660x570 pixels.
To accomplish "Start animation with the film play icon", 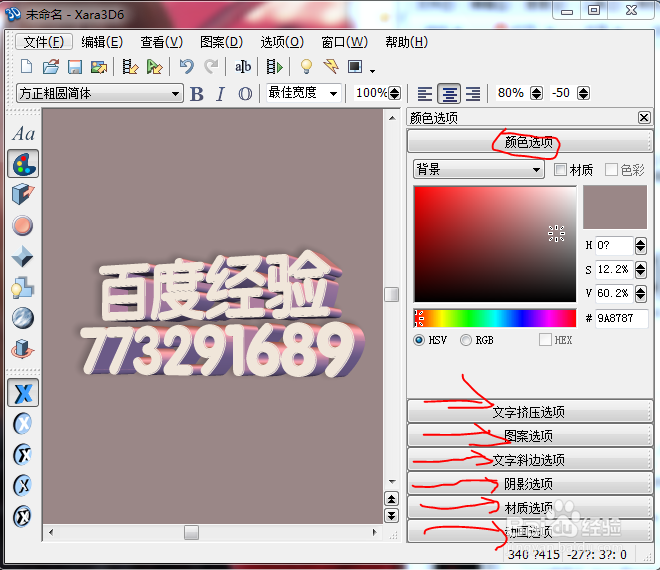I will coord(274,67).
